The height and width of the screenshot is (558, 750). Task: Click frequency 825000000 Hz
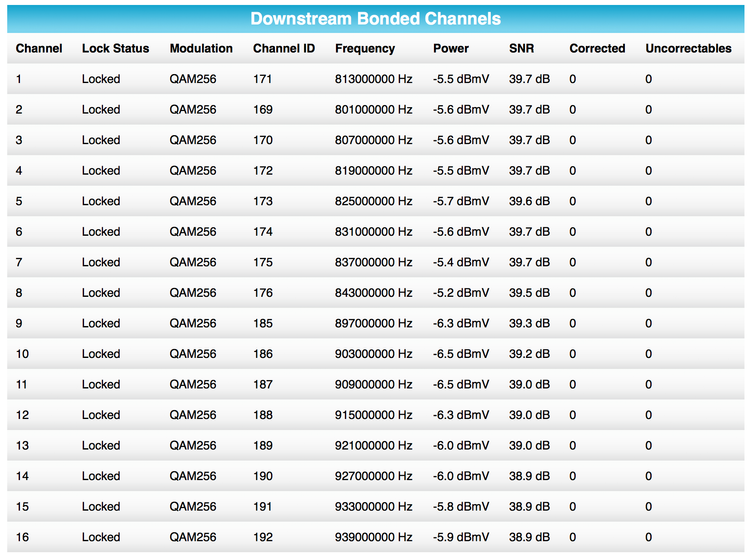[374, 201]
